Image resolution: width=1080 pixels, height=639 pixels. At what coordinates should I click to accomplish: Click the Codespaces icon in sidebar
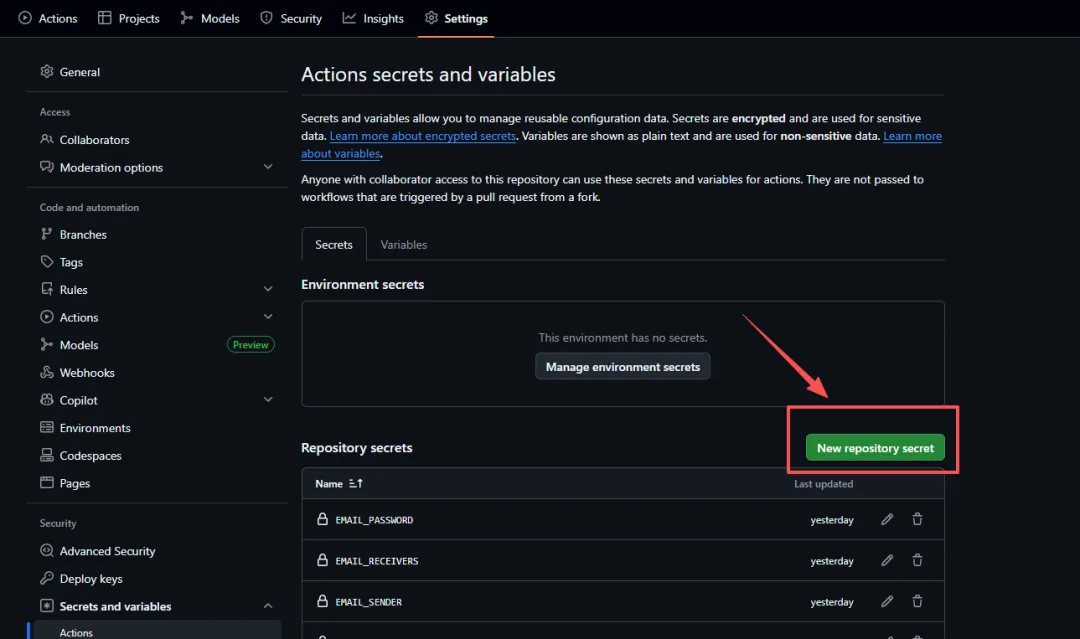[47, 456]
